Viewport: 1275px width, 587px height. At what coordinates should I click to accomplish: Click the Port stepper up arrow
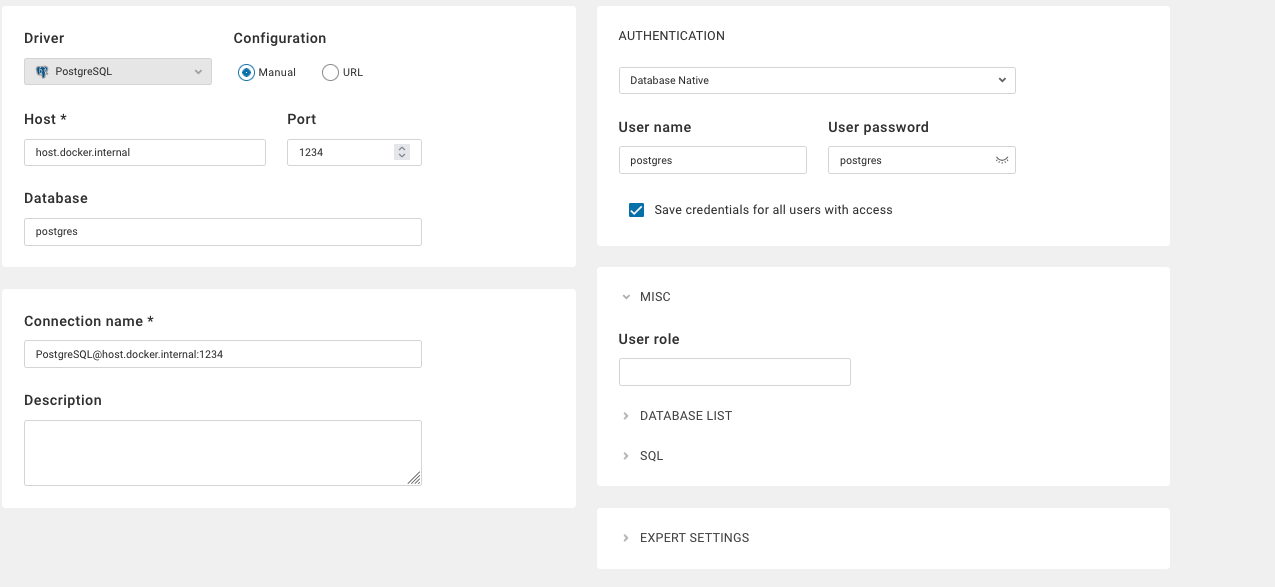point(401,147)
